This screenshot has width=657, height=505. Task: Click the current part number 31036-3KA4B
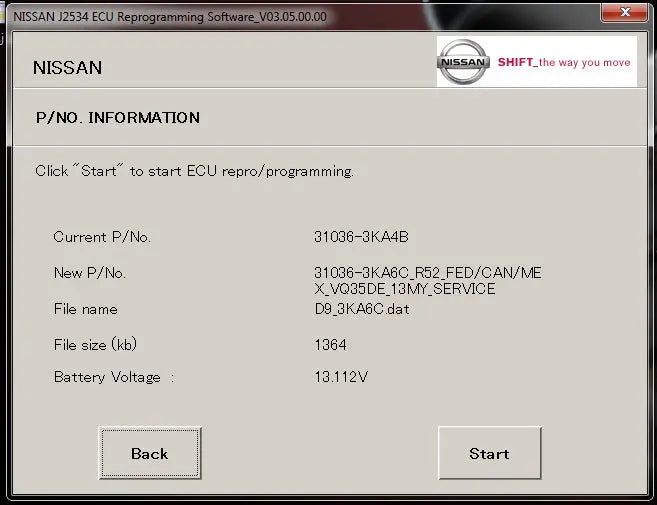[x=361, y=237]
